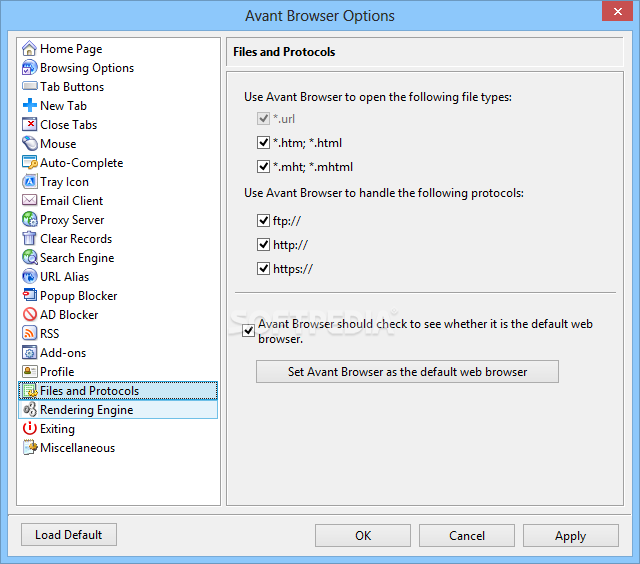
Task: Uncheck the *.htm; *.html checkbox
Action: 263,143
